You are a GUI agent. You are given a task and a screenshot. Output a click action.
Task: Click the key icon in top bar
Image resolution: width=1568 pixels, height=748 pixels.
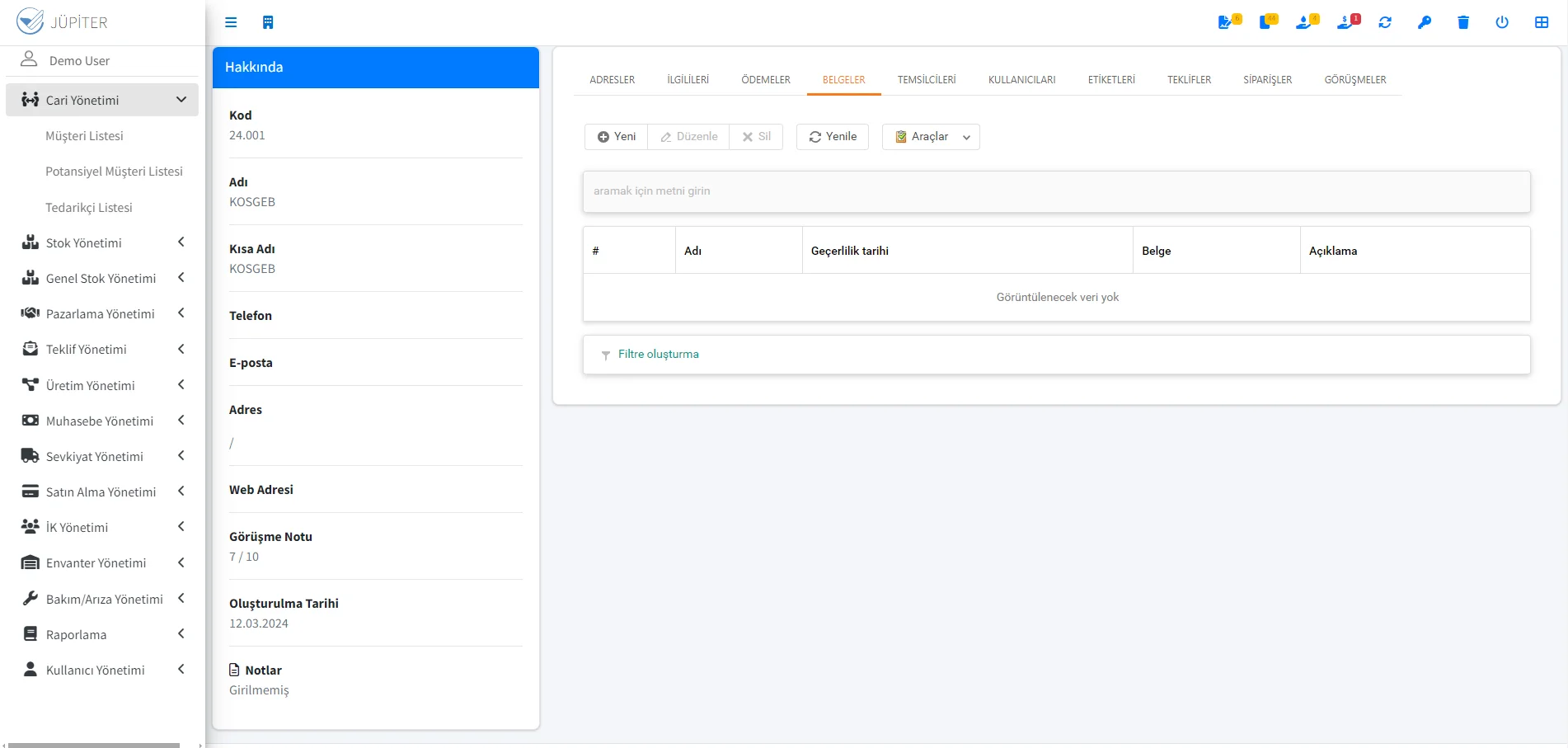point(1424,22)
